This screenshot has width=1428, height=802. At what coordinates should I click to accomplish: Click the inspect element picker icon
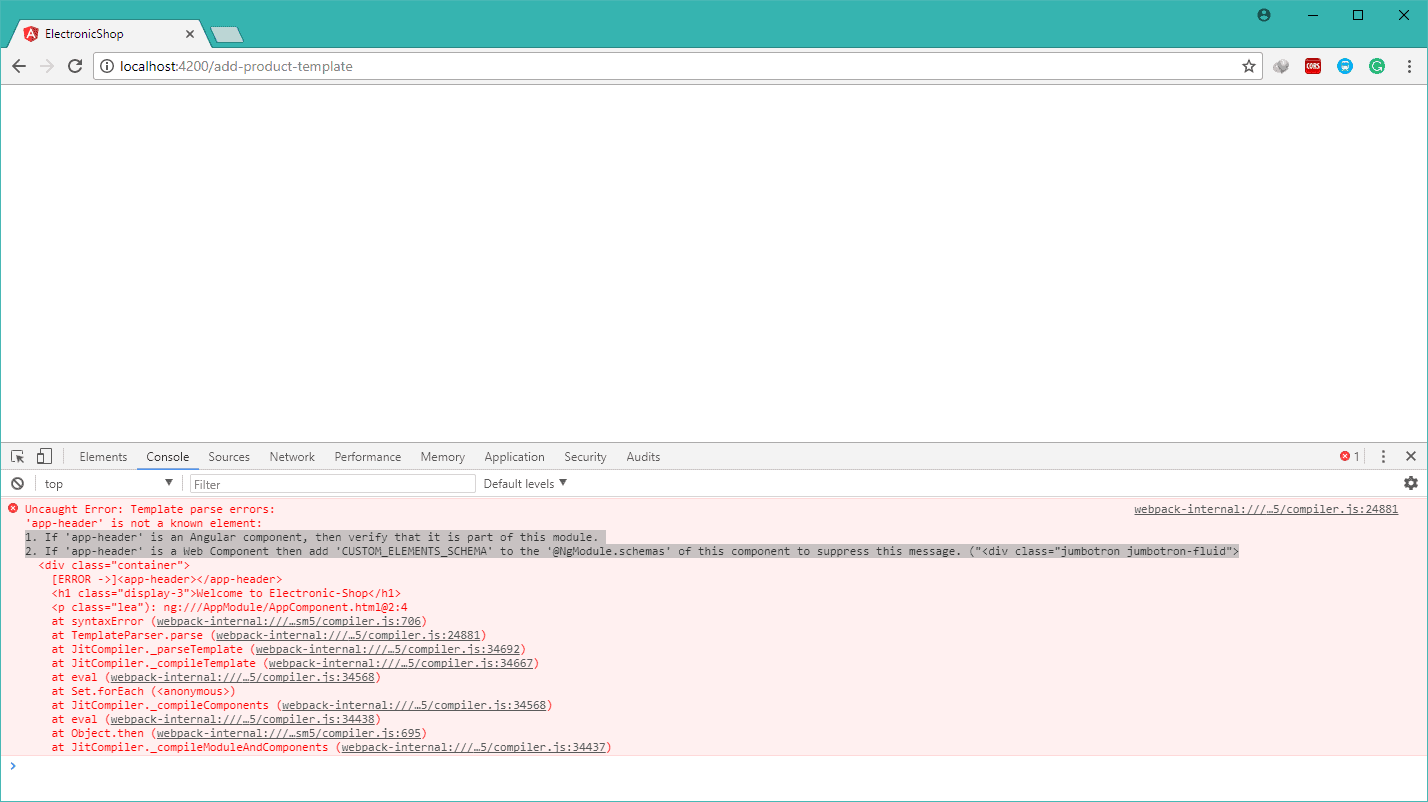17,457
